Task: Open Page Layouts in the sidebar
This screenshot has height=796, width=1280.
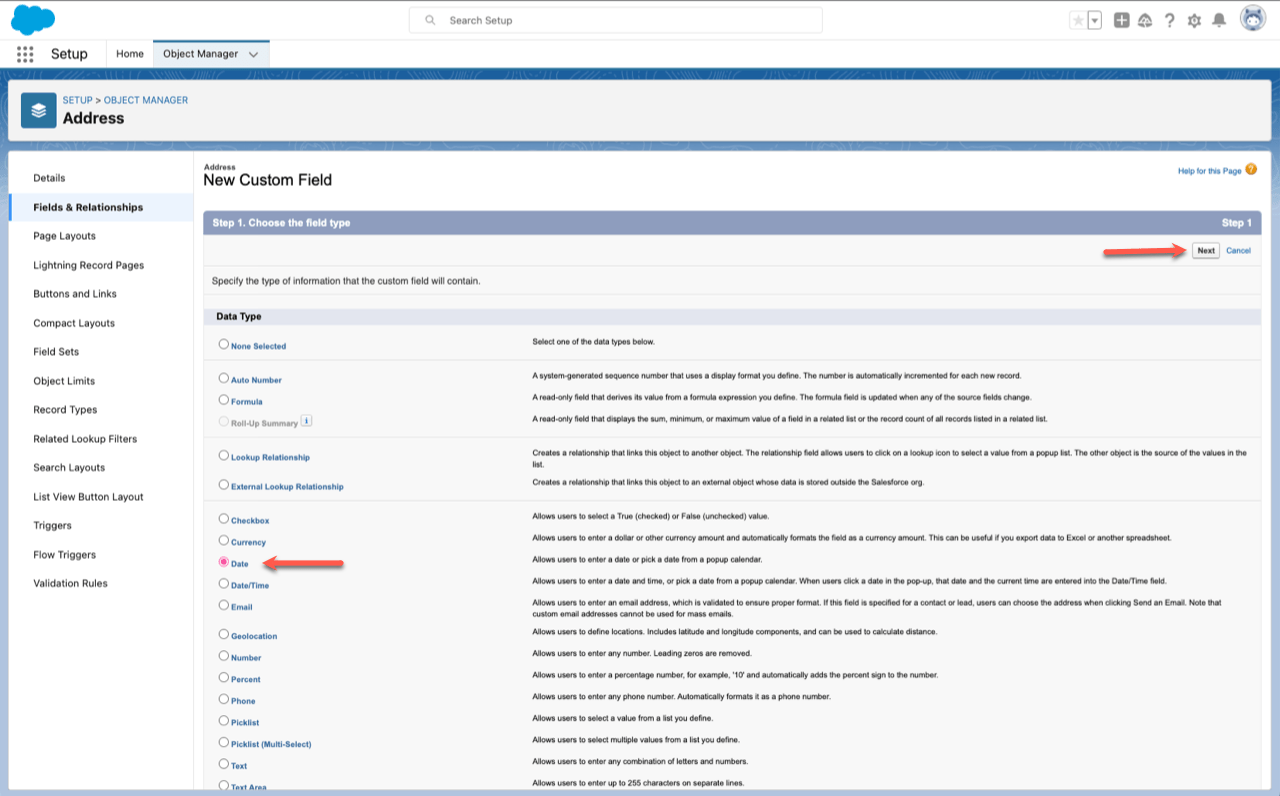Action: (x=65, y=236)
